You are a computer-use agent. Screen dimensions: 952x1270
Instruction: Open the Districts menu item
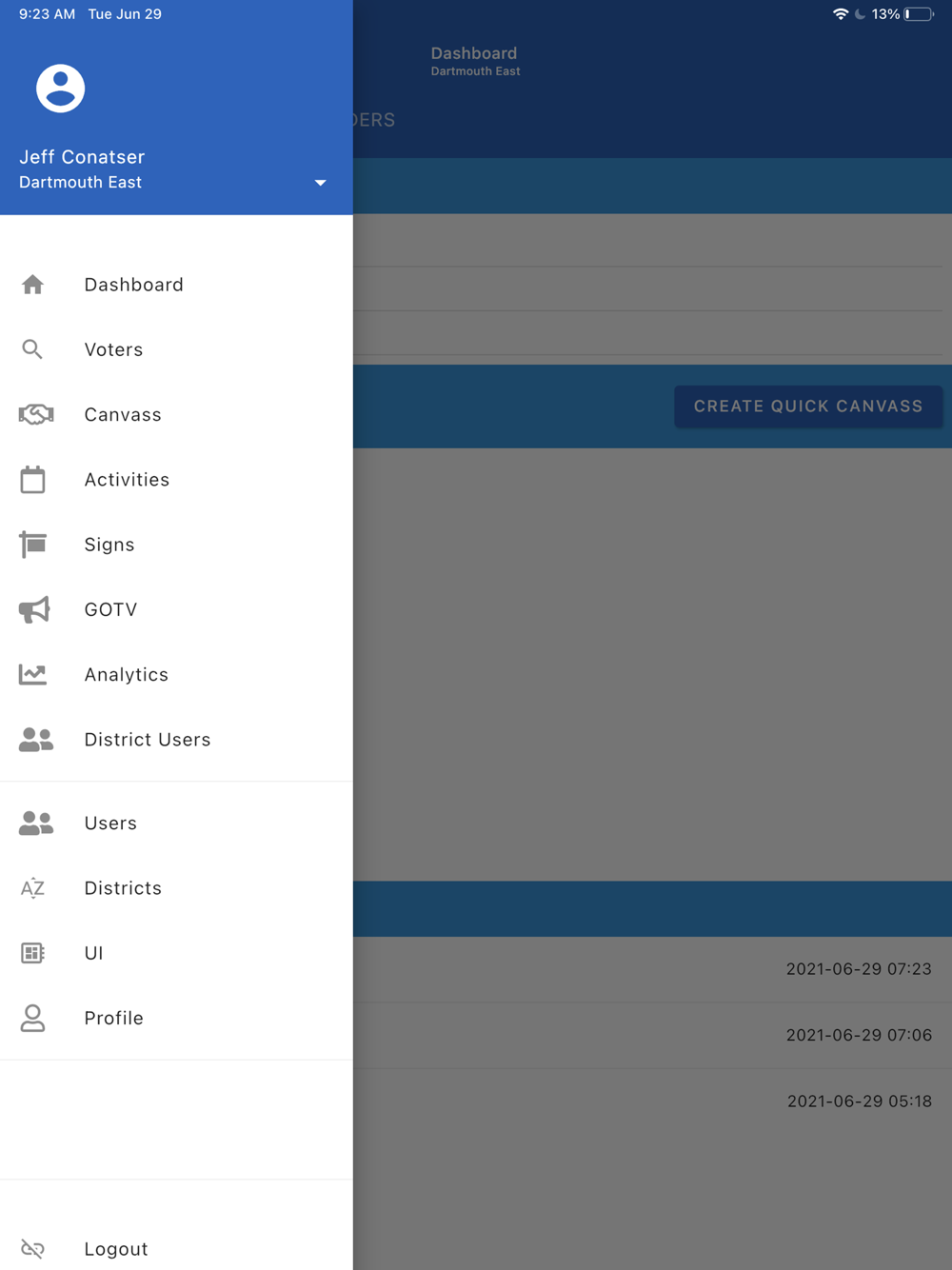point(123,887)
